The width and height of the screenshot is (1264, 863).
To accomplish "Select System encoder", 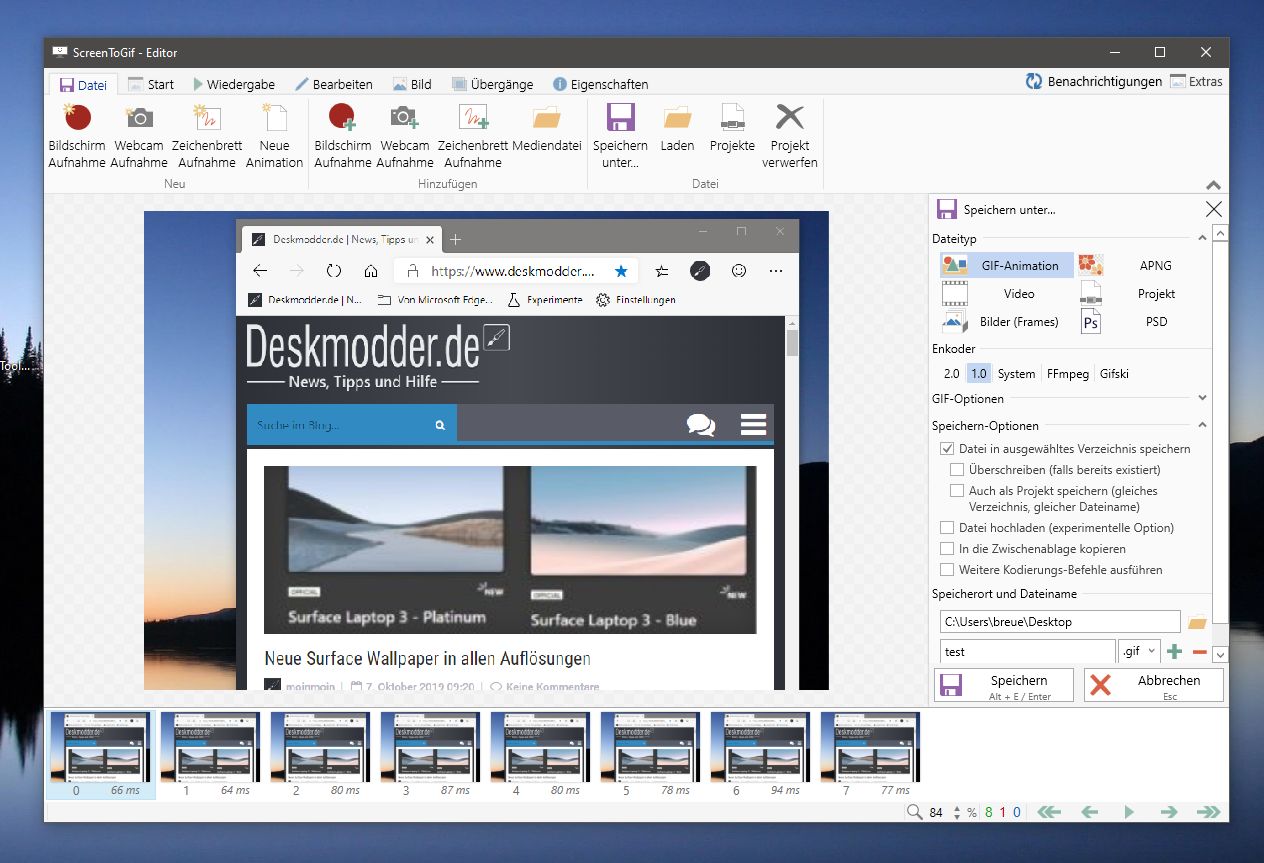I will coord(1016,374).
